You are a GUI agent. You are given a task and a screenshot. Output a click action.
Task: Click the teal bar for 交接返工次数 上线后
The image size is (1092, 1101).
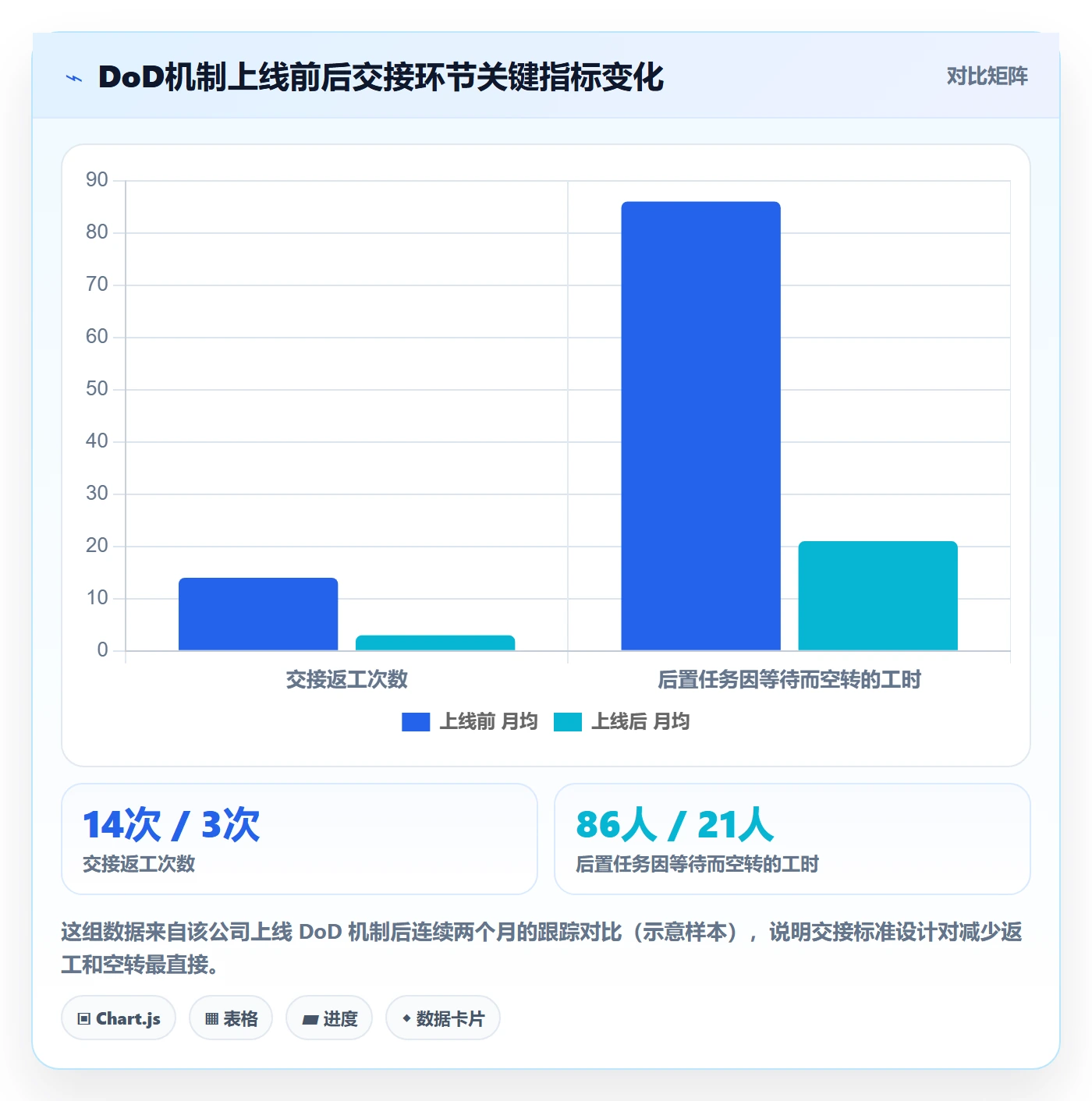(x=435, y=643)
